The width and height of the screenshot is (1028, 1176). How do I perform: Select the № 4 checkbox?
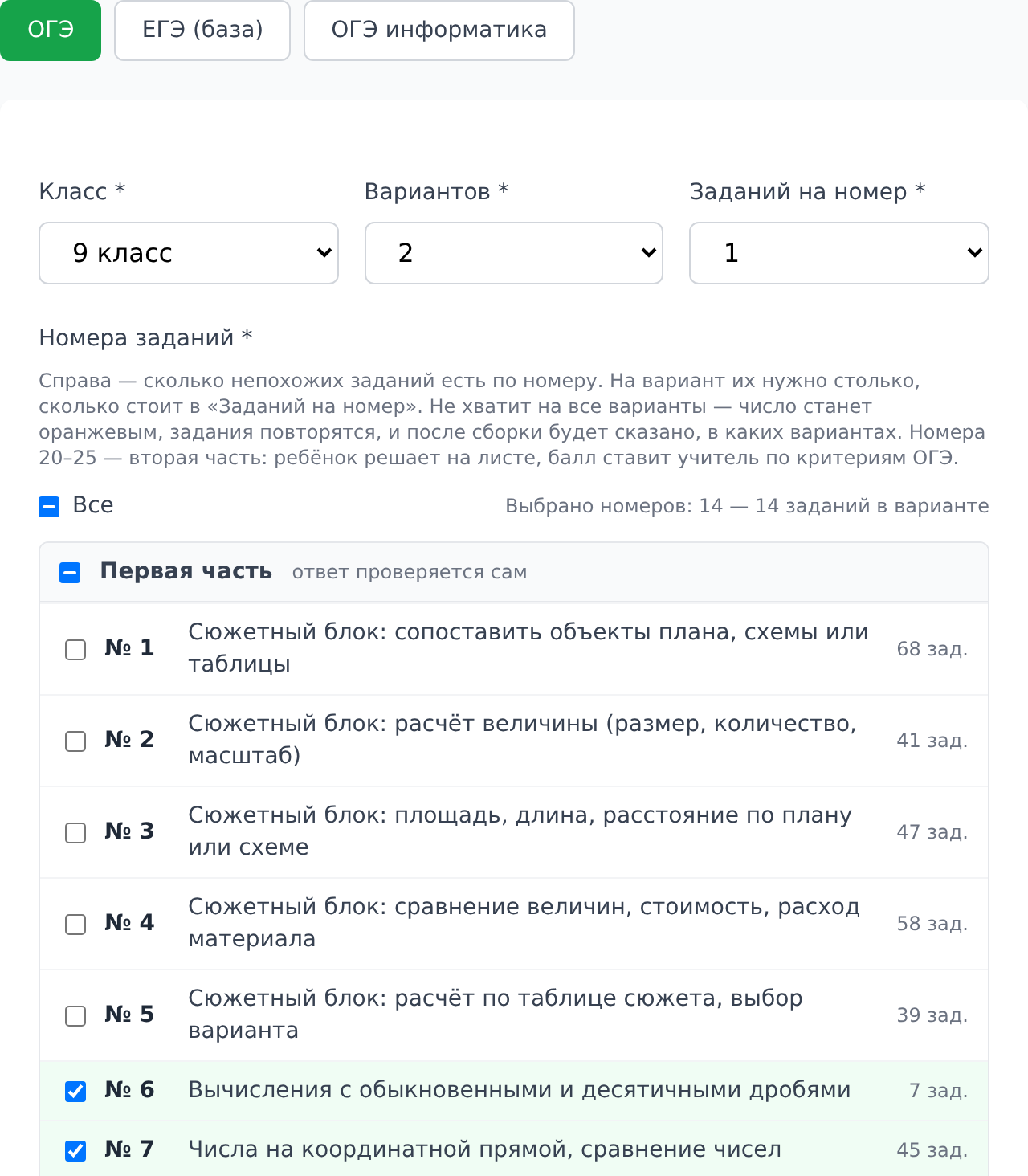tap(75, 925)
